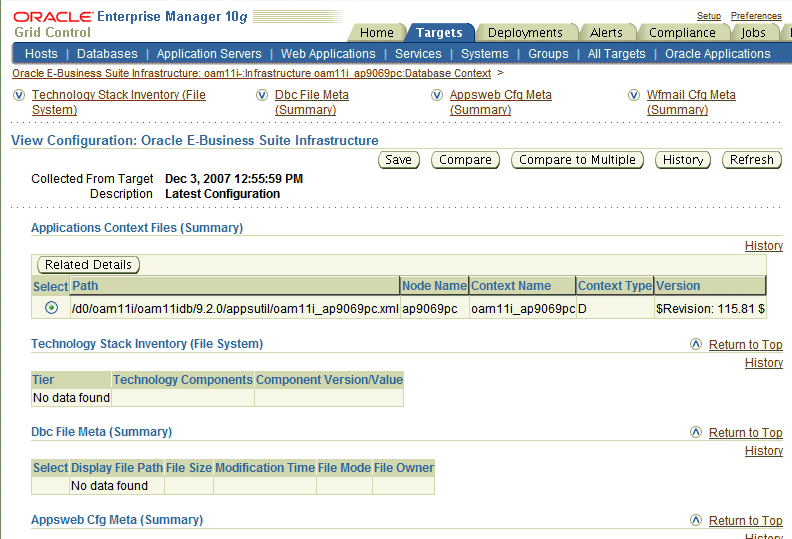Click the File Owner column header
This screenshot has height=539, width=792.
(x=404, y=468)
